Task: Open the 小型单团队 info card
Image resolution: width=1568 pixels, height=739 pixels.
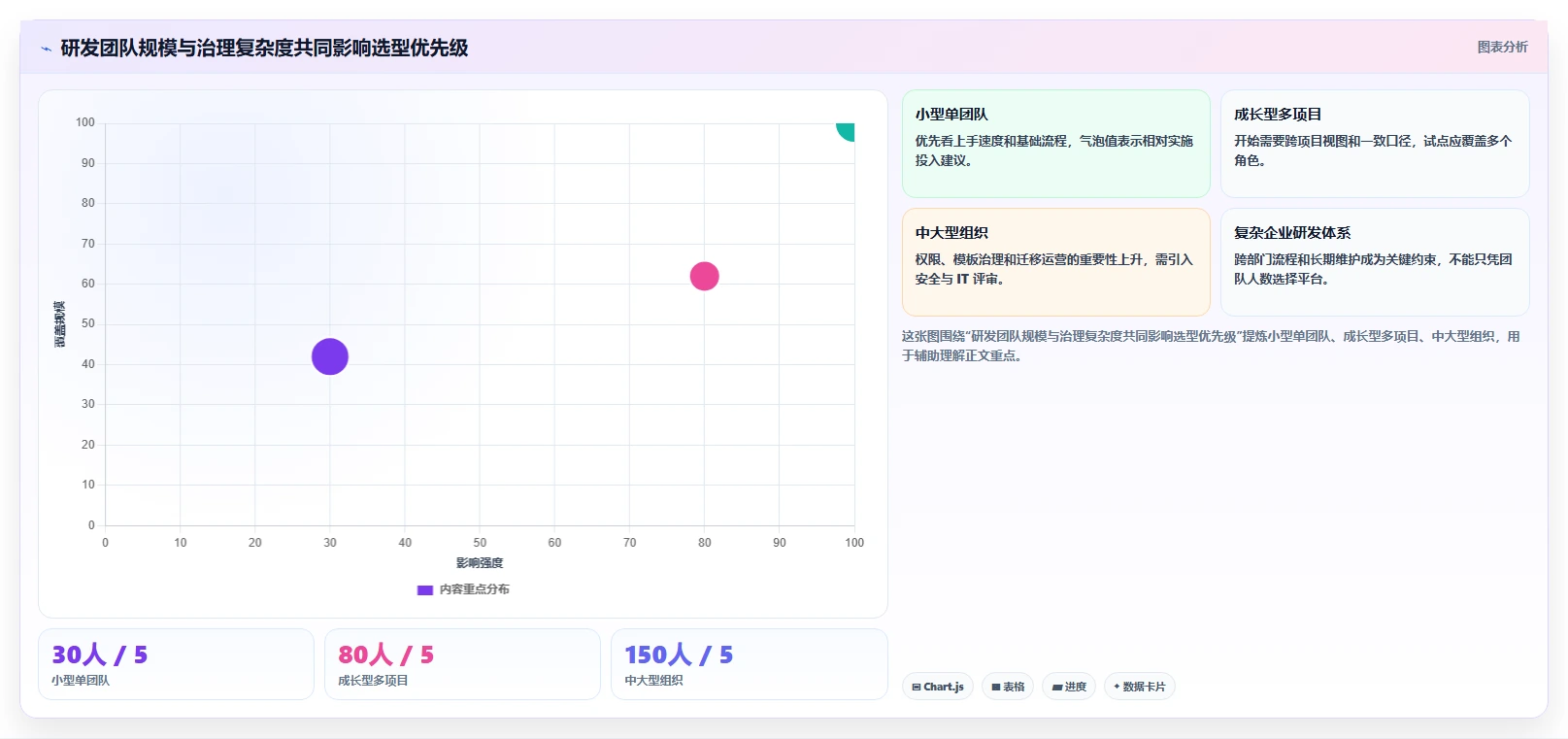Action: [1055, 144]
